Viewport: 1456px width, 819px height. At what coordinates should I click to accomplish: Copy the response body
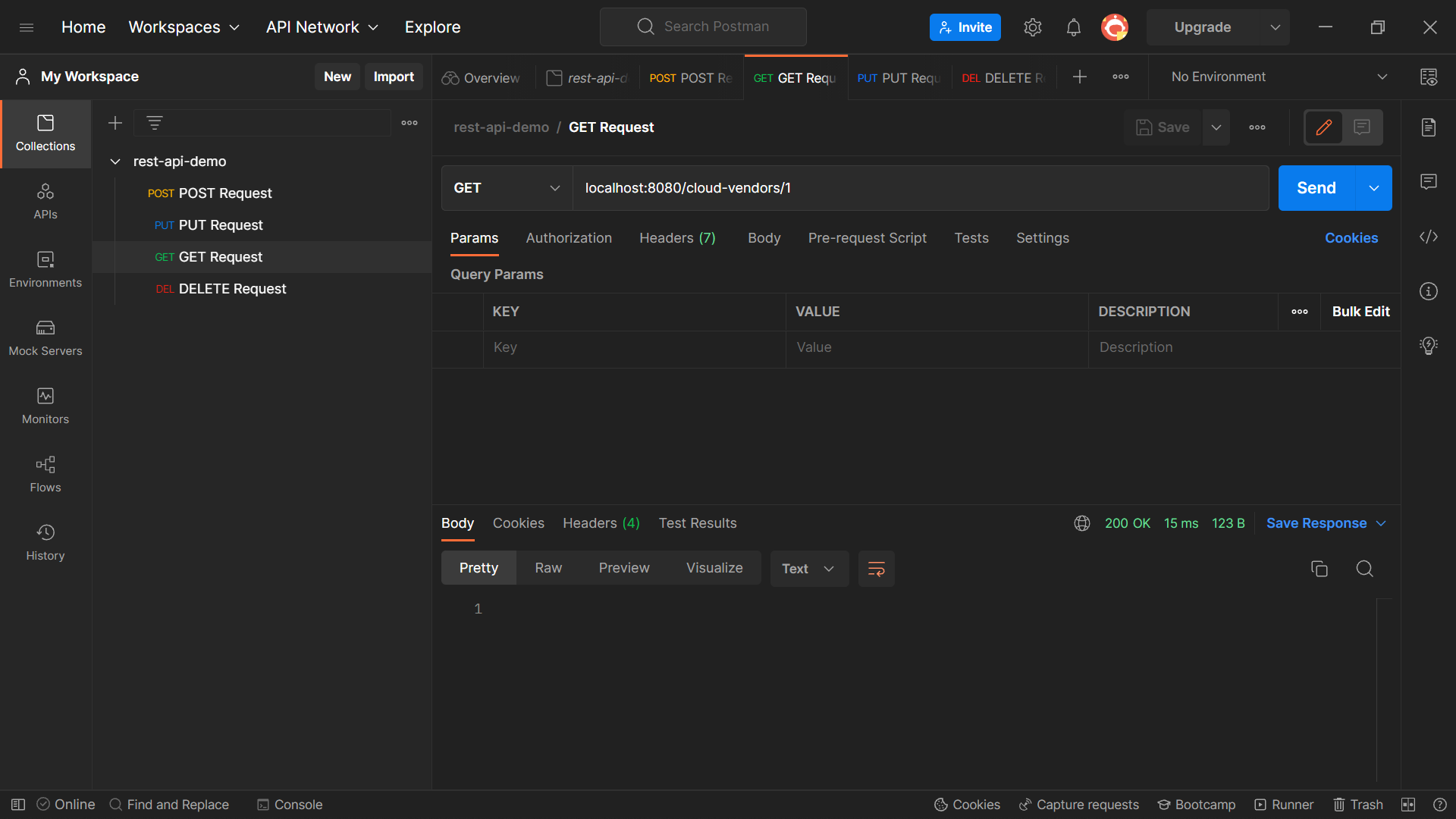(1319, 568)
